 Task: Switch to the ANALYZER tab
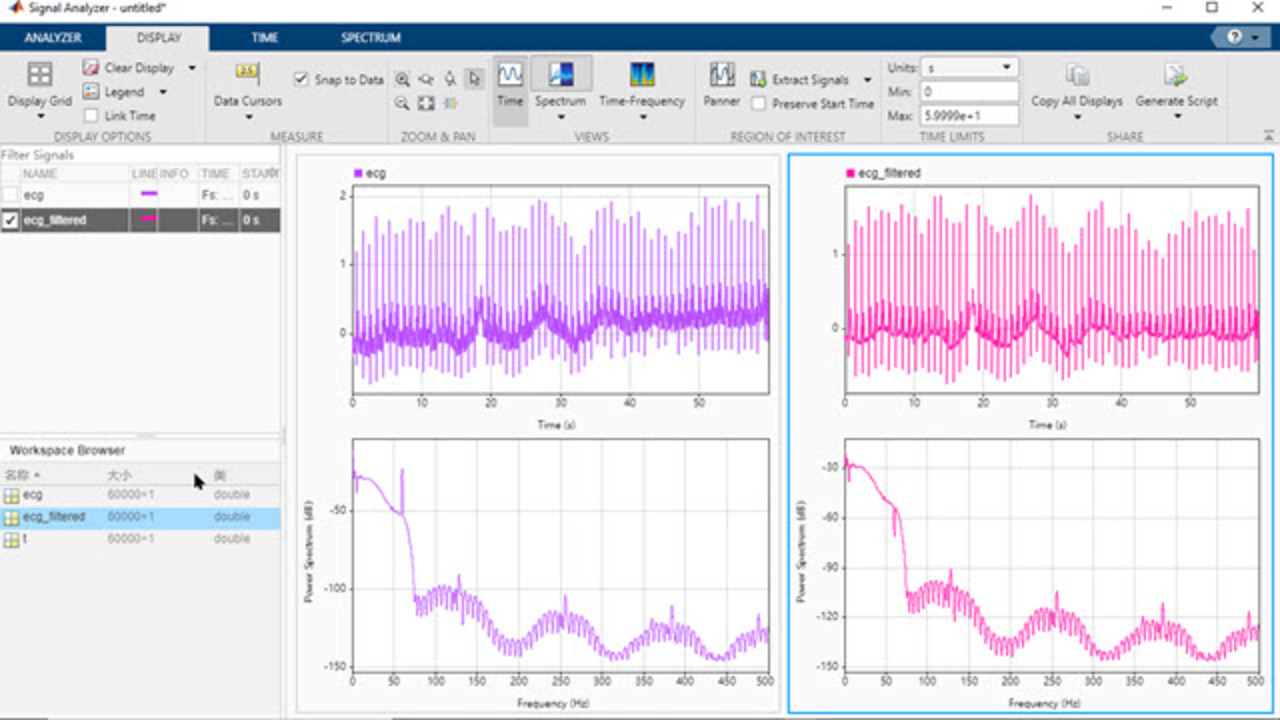coord(53,38)
